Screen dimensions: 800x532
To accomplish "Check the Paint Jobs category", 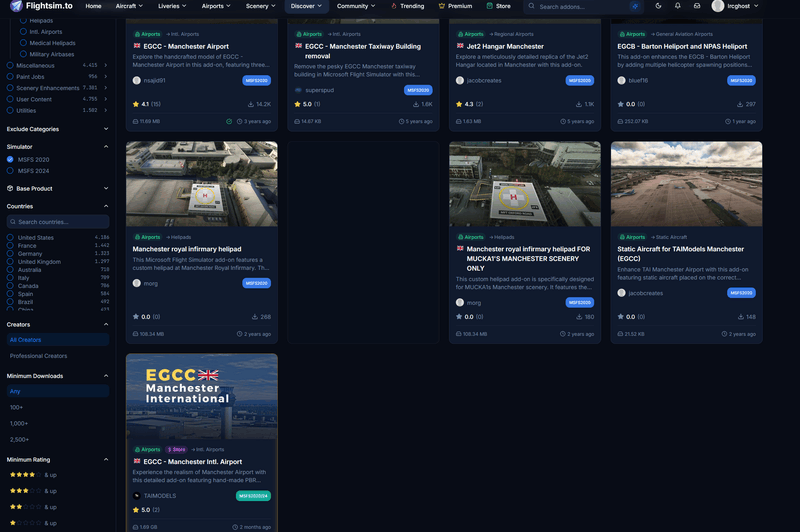I will click(10, 77).
